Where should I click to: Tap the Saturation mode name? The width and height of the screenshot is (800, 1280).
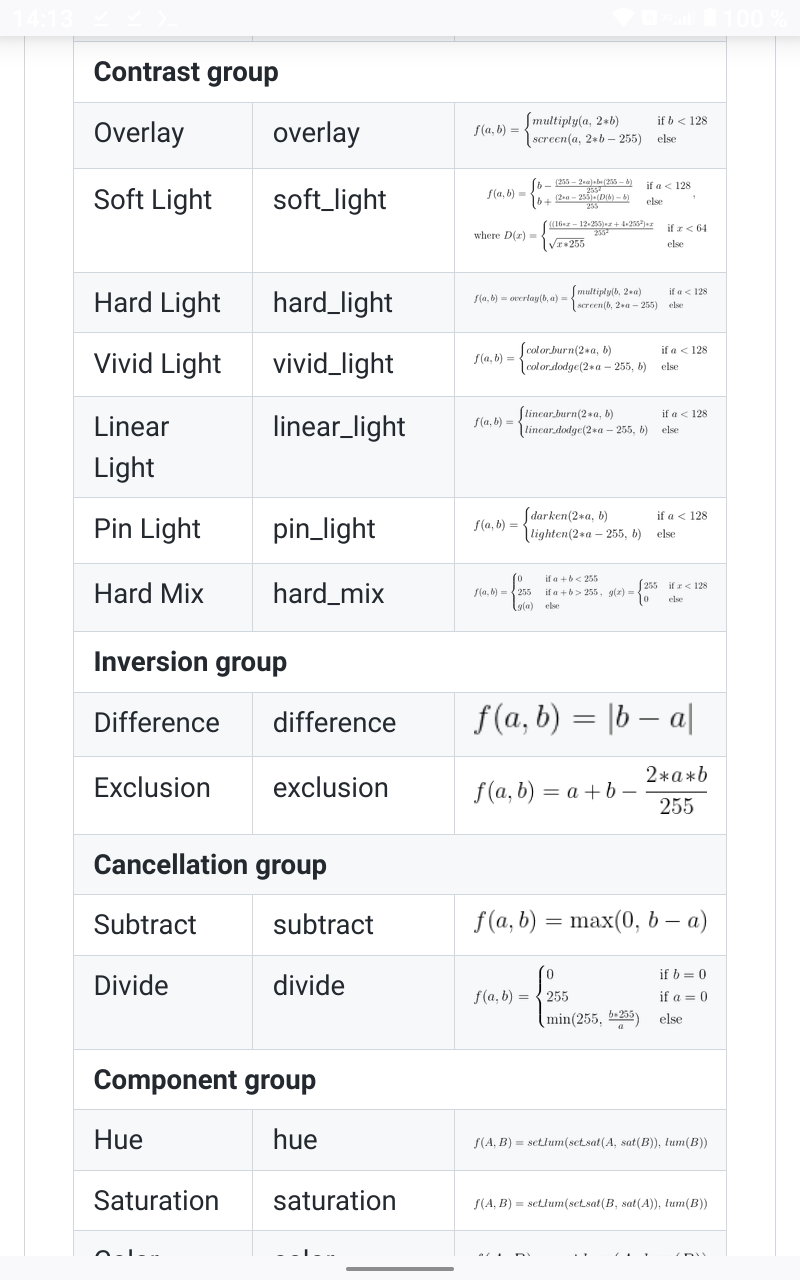[156, 1201]
